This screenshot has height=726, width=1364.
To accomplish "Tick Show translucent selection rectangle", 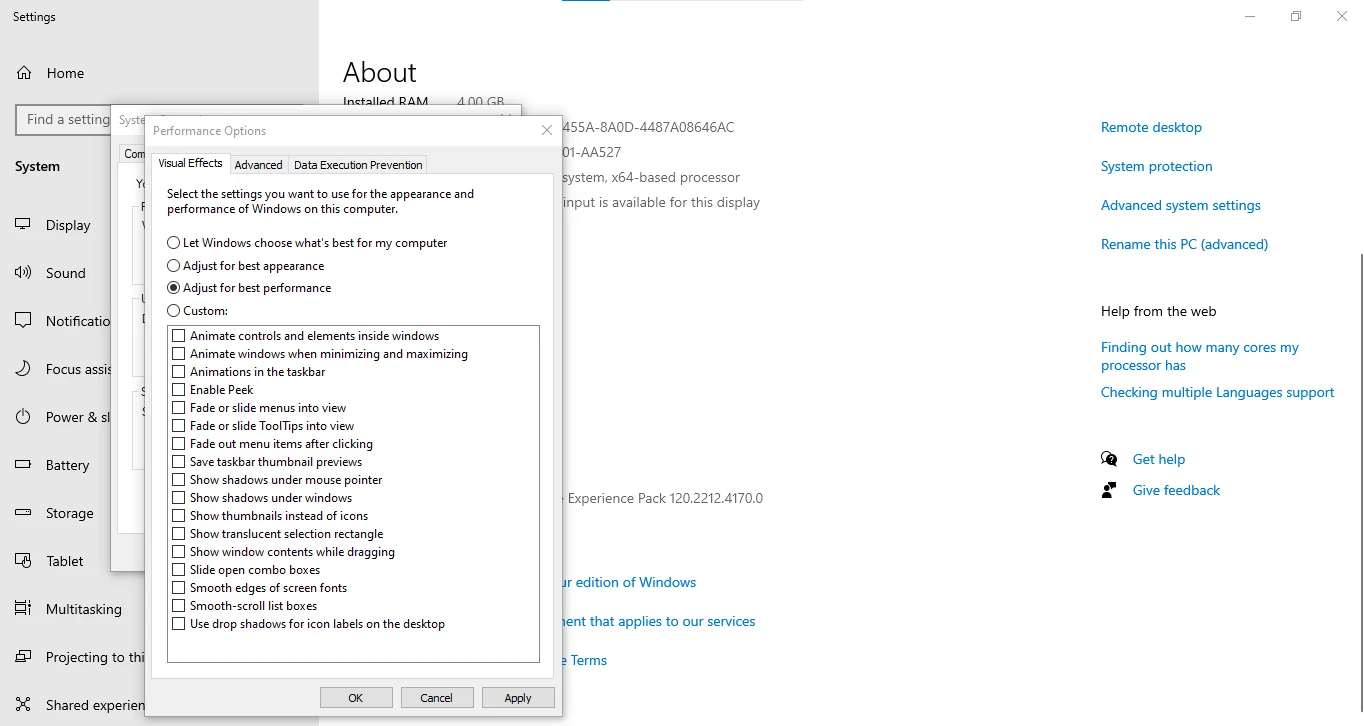I will coord(179,534).
